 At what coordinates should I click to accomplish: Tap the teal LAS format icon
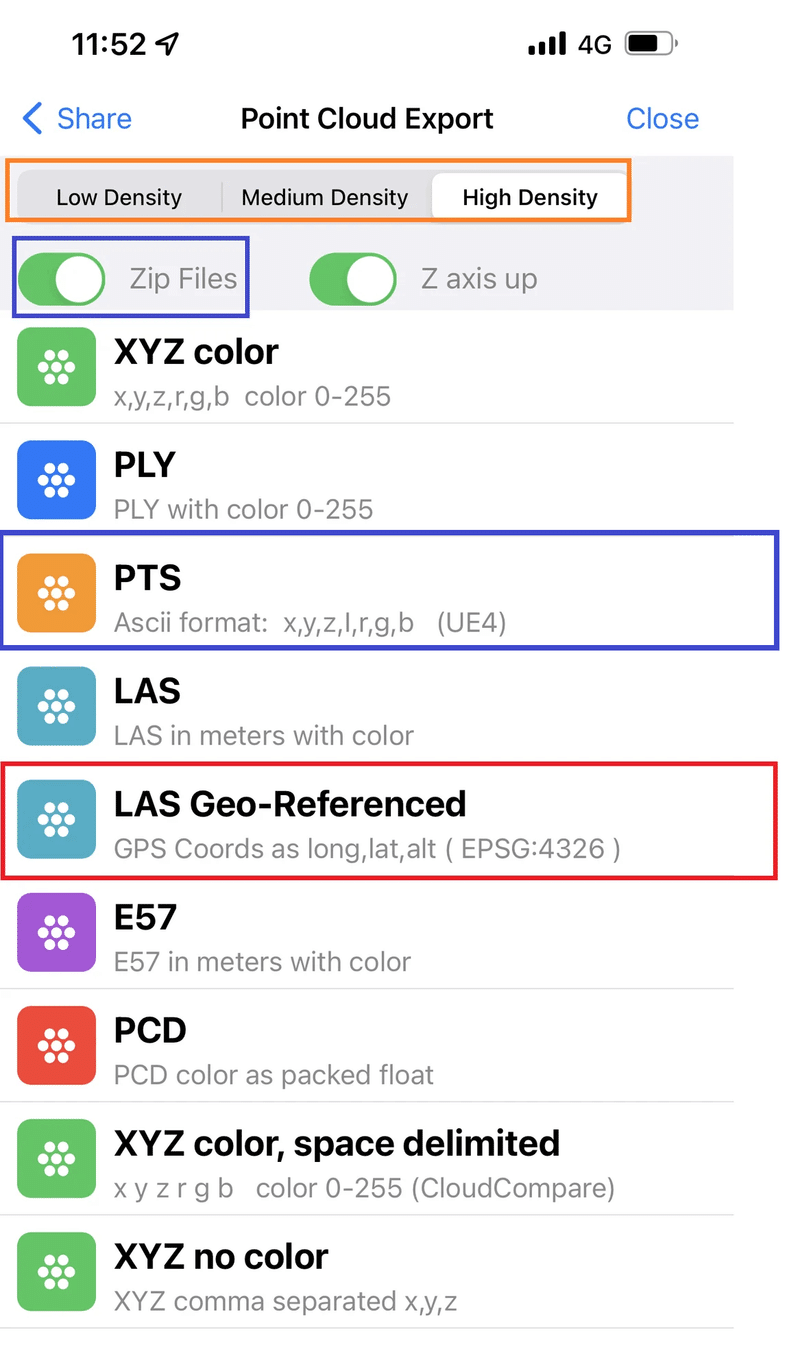[x=57, y=706]
